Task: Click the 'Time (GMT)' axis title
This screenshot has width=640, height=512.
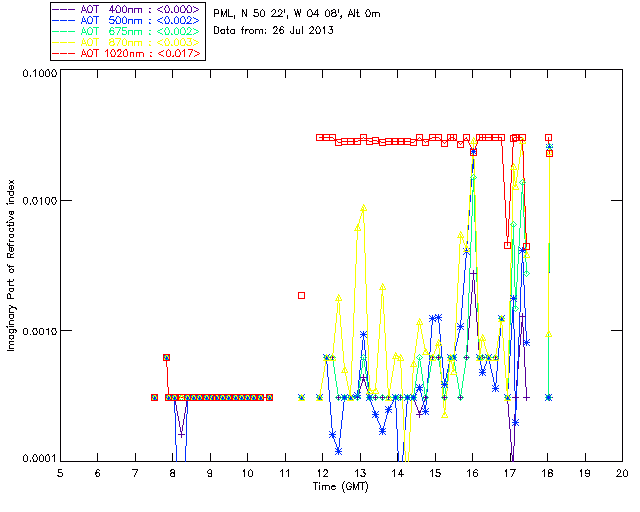Action: [340, 487]
